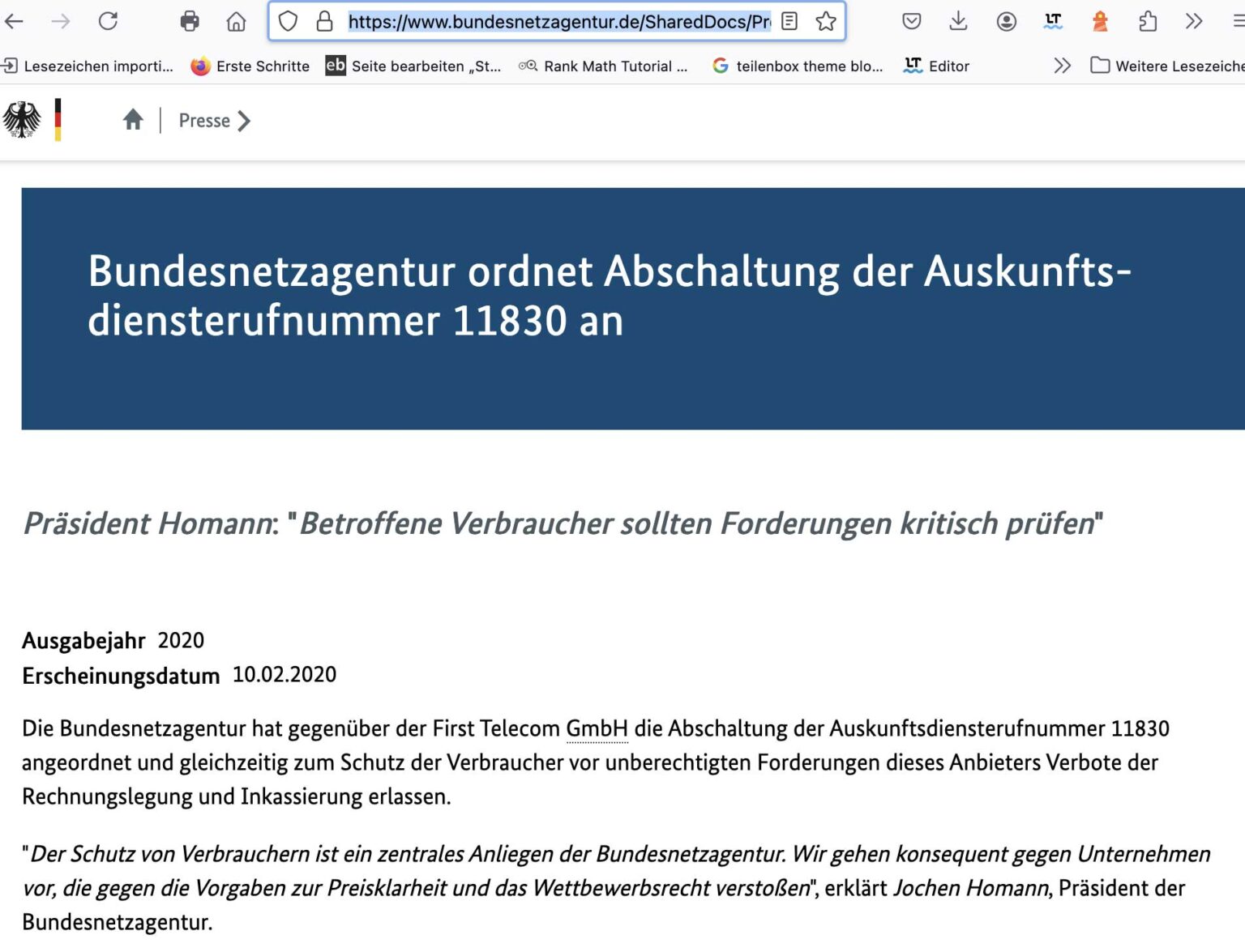This screenshot has height=952, width=1245.
Task: Expand the overflow toolbar chevron
Action: pos(1193,22)
